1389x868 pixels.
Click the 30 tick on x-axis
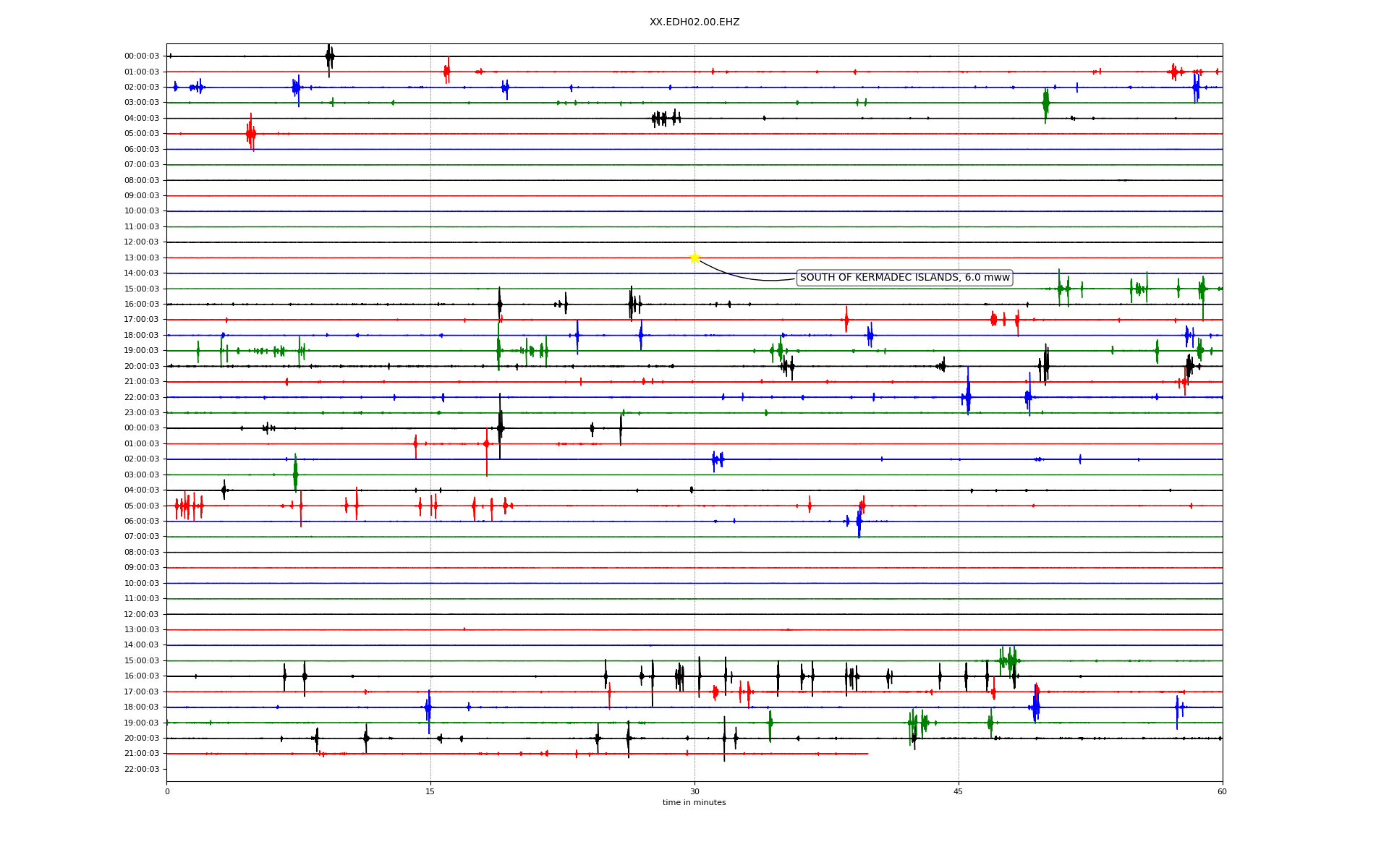tap(694, 791)
